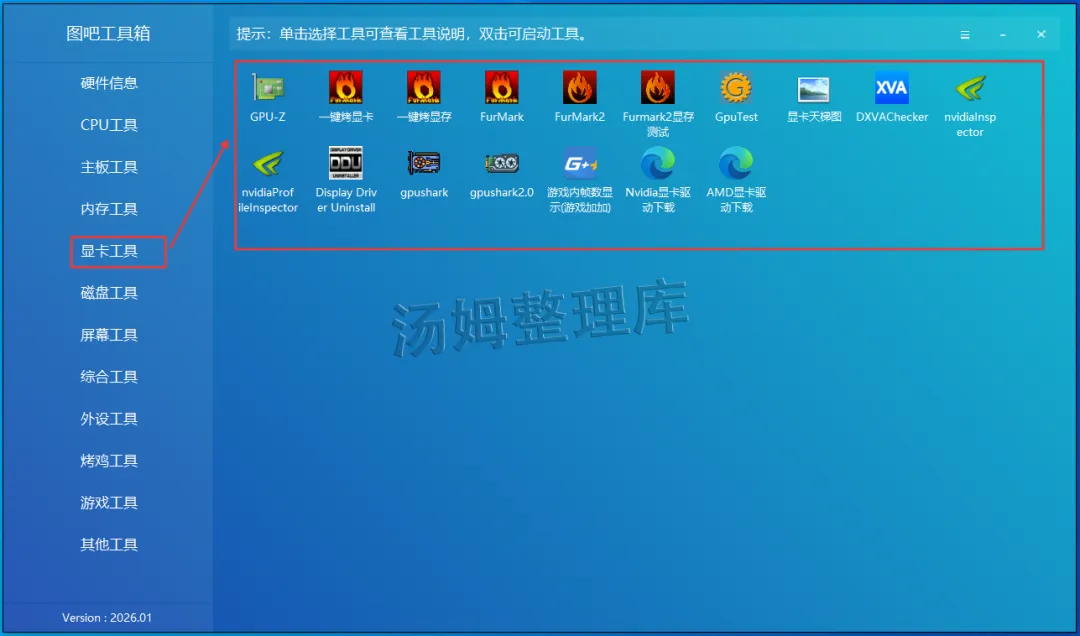The image size is (1080, 636).
Task: Open the 其他工具 category
Action: click(x=109, y=545)
